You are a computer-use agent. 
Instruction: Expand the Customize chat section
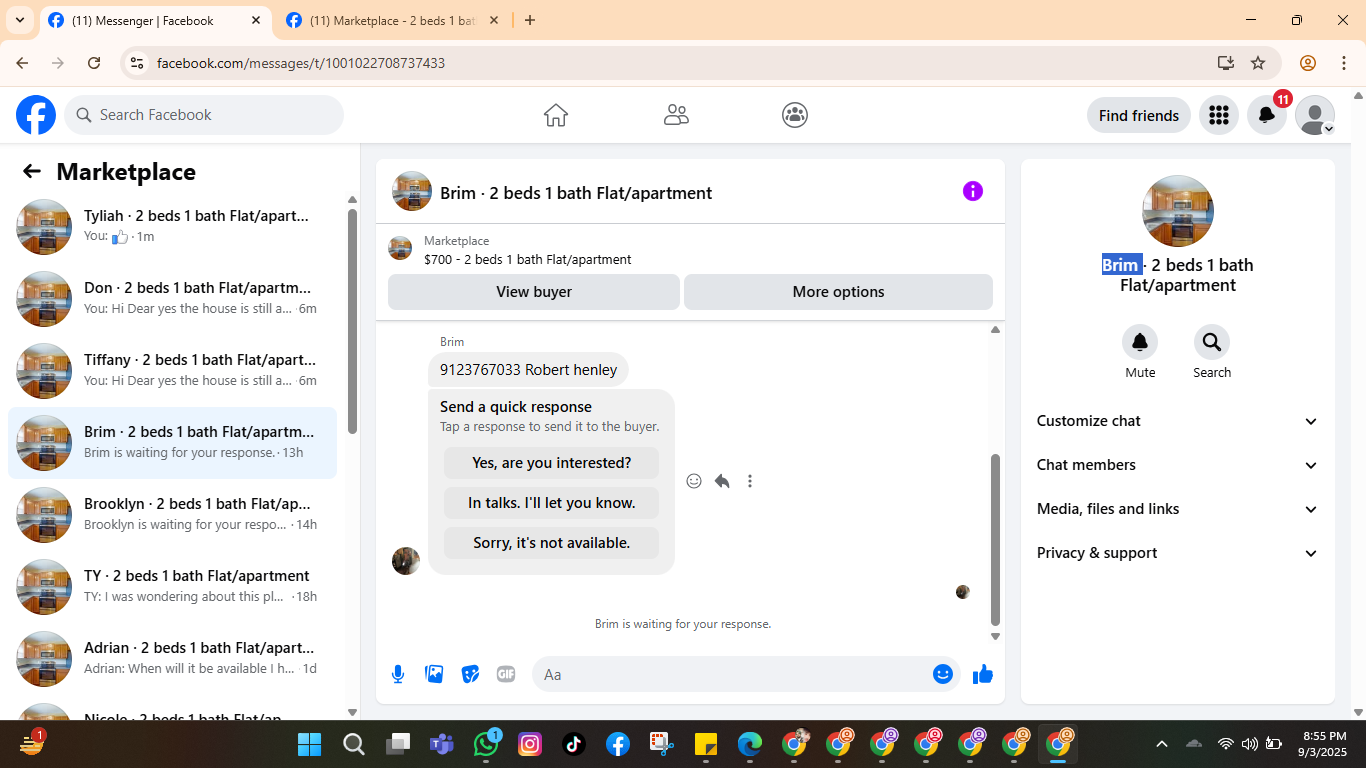[1178, 421]
